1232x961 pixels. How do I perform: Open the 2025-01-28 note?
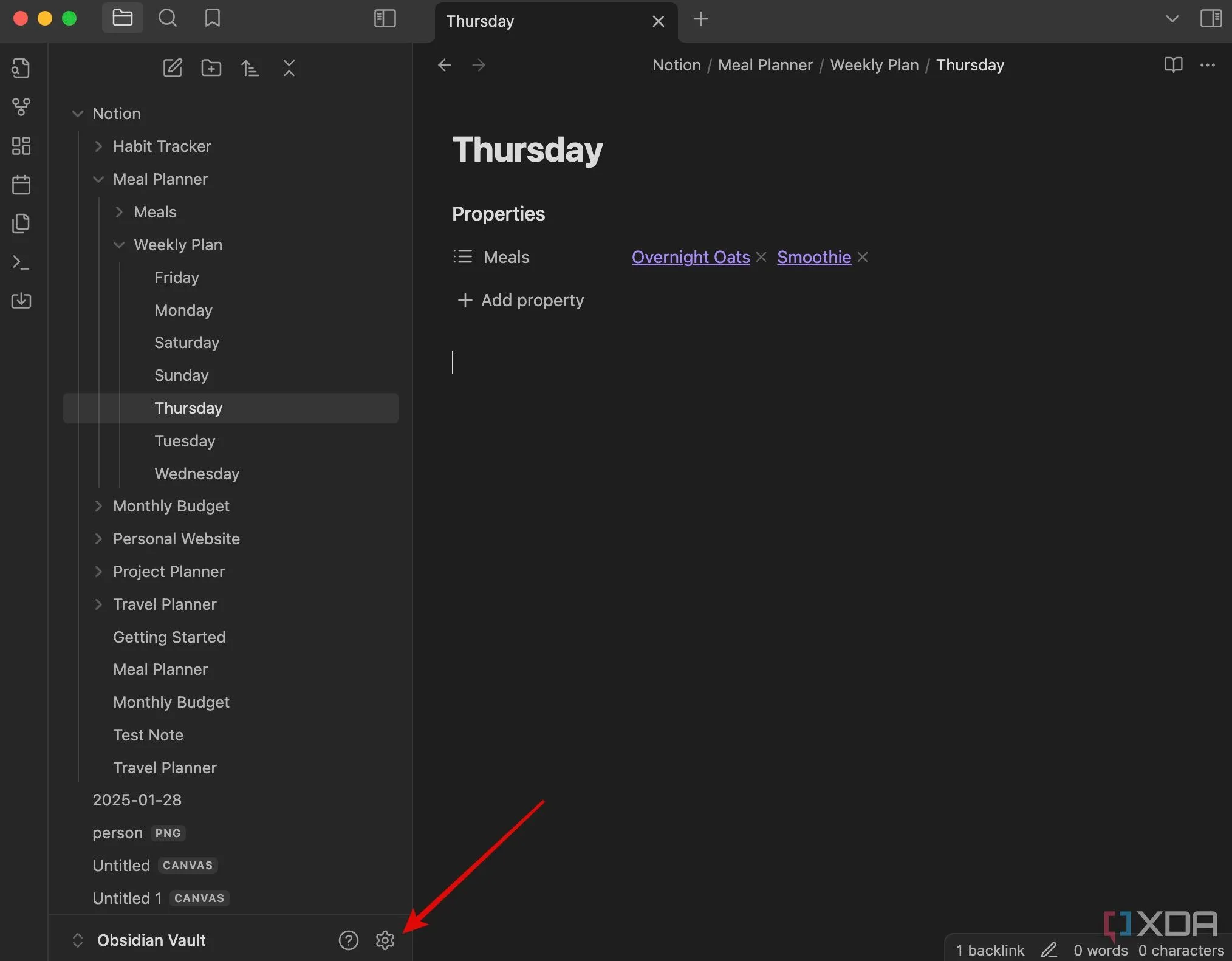(231, 800)
